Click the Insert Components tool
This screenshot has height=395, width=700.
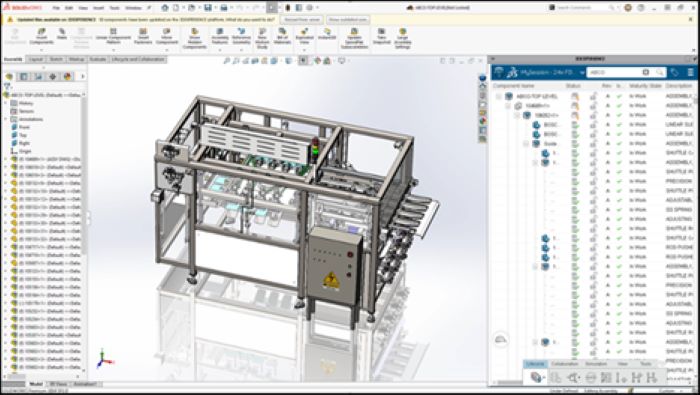[41, 36]
